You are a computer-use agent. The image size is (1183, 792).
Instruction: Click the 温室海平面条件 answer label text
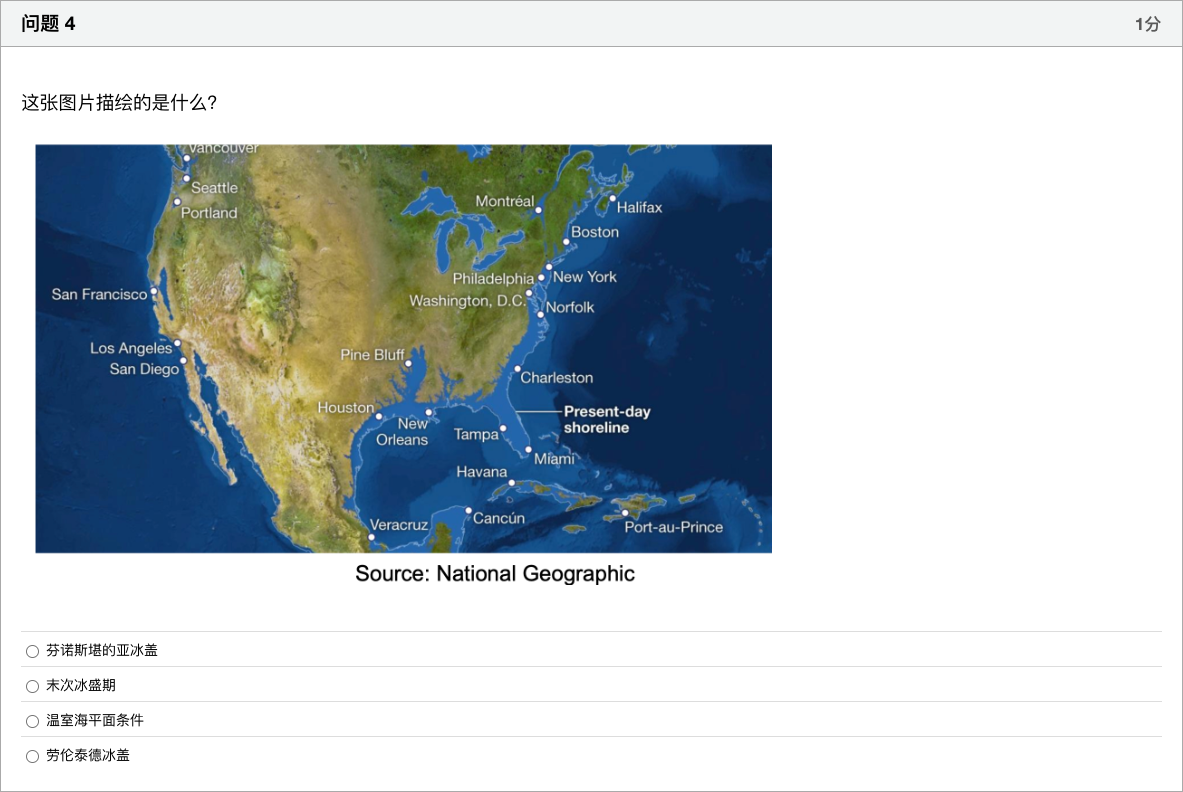pyautogui.click(x=95, y=720)
